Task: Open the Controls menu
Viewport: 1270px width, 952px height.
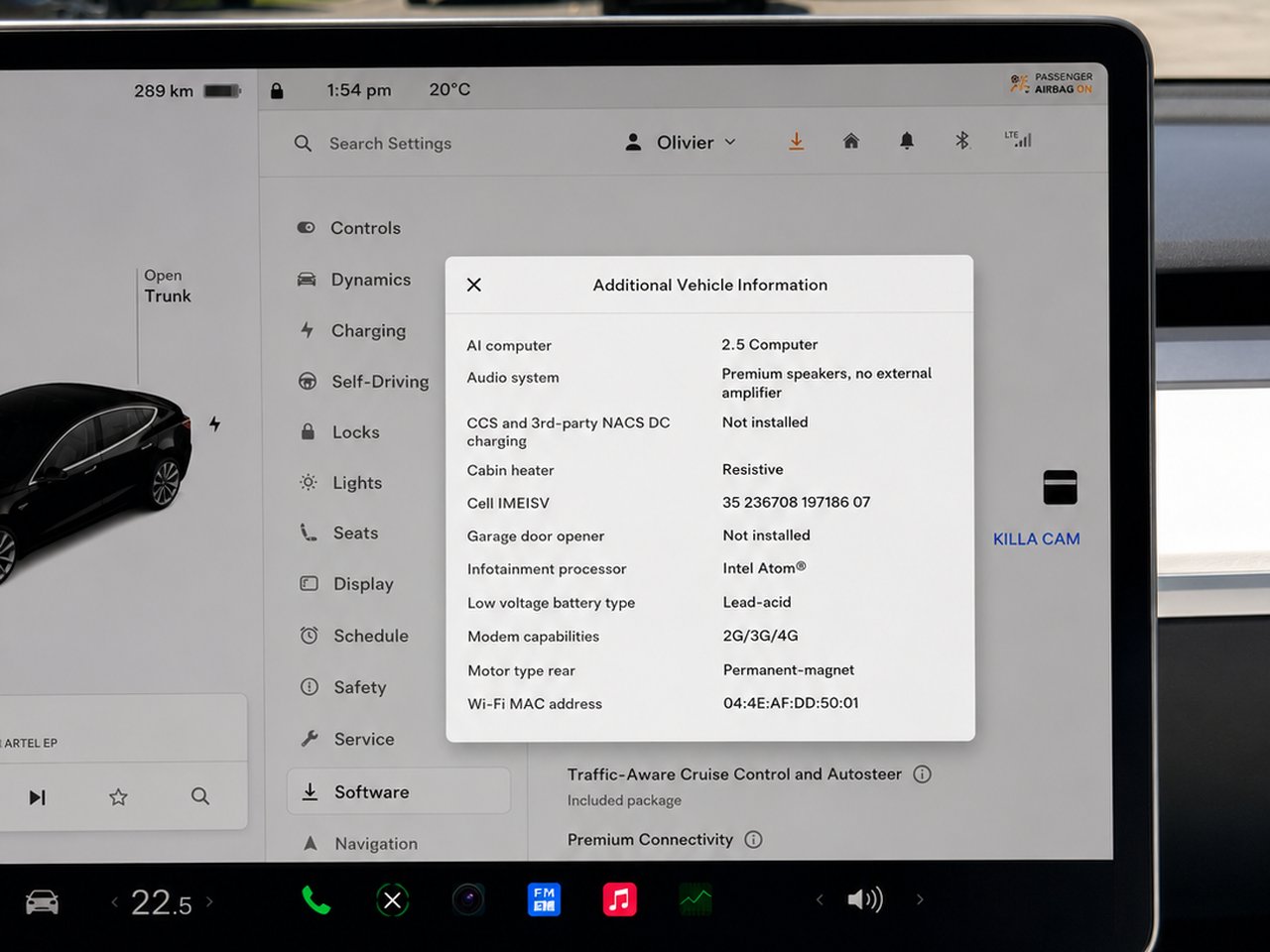Action: pos(349,228)
